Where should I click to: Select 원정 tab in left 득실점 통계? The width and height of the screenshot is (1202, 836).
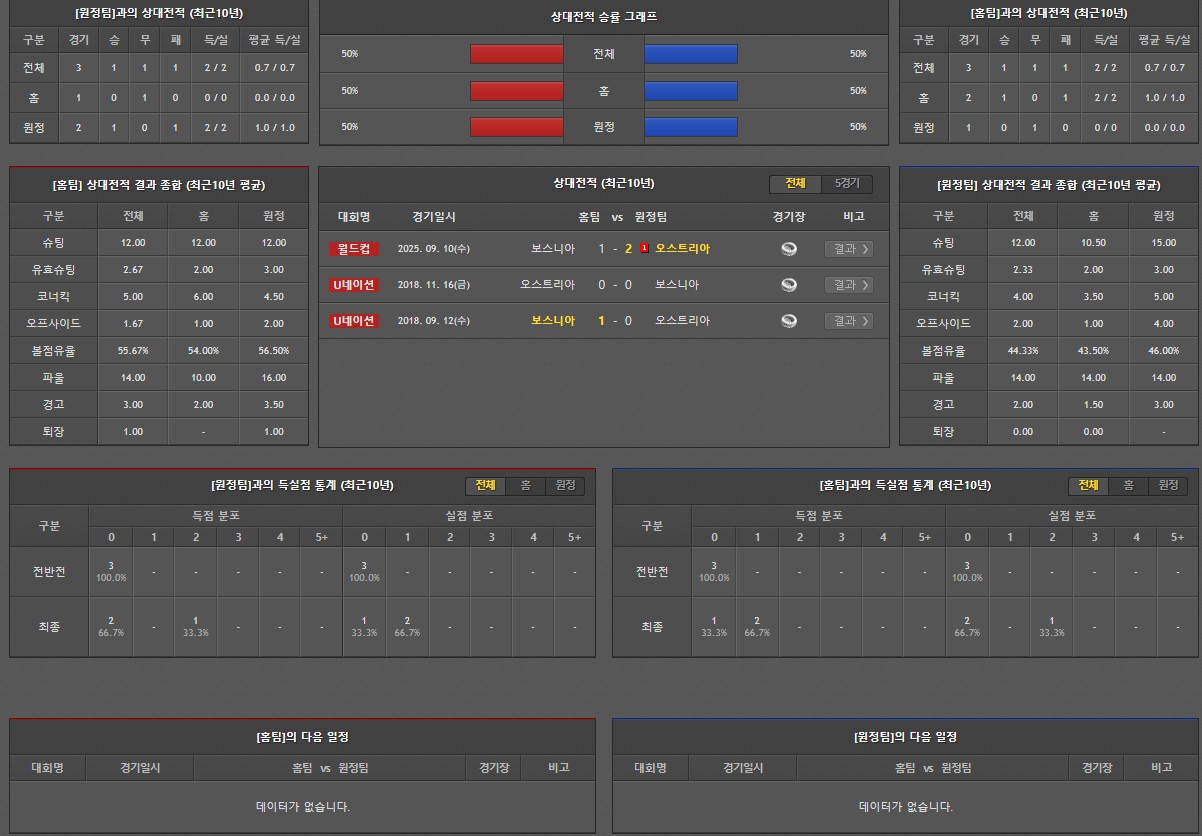(565, 485)
